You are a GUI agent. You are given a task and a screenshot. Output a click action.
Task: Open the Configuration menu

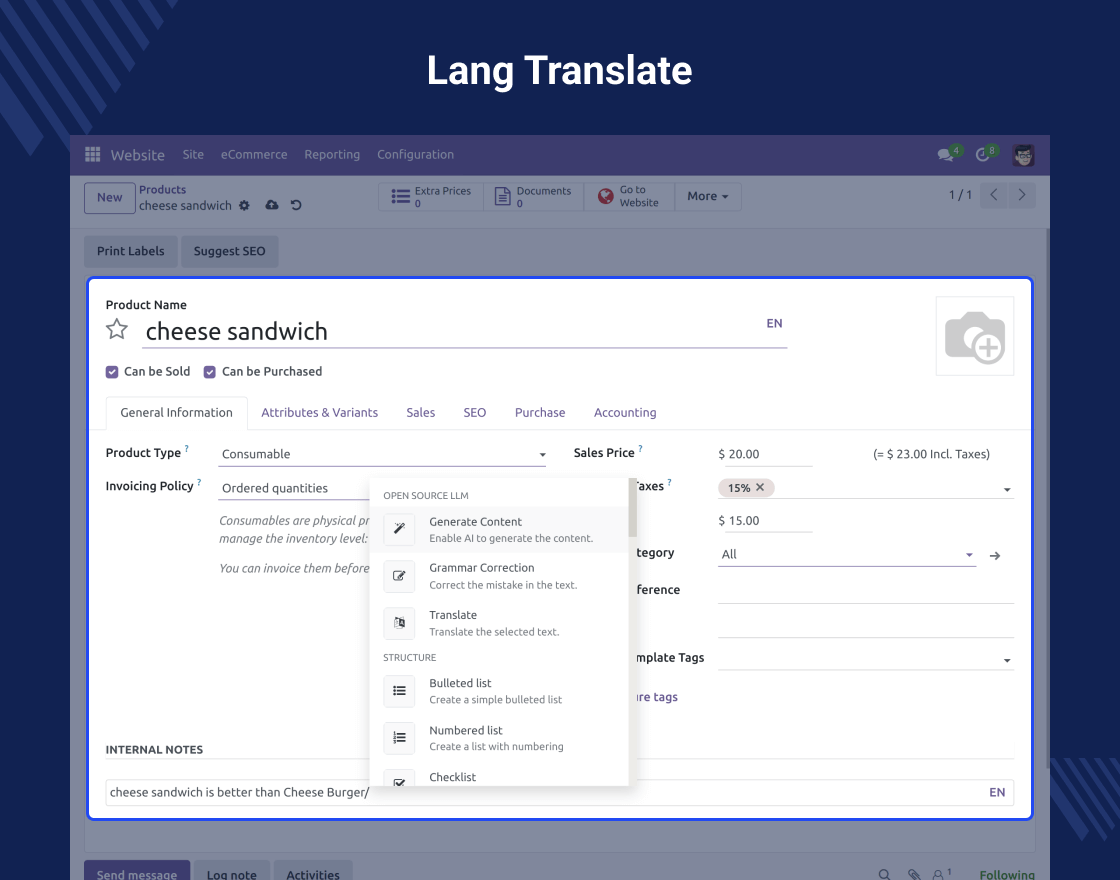coord(416,154)
